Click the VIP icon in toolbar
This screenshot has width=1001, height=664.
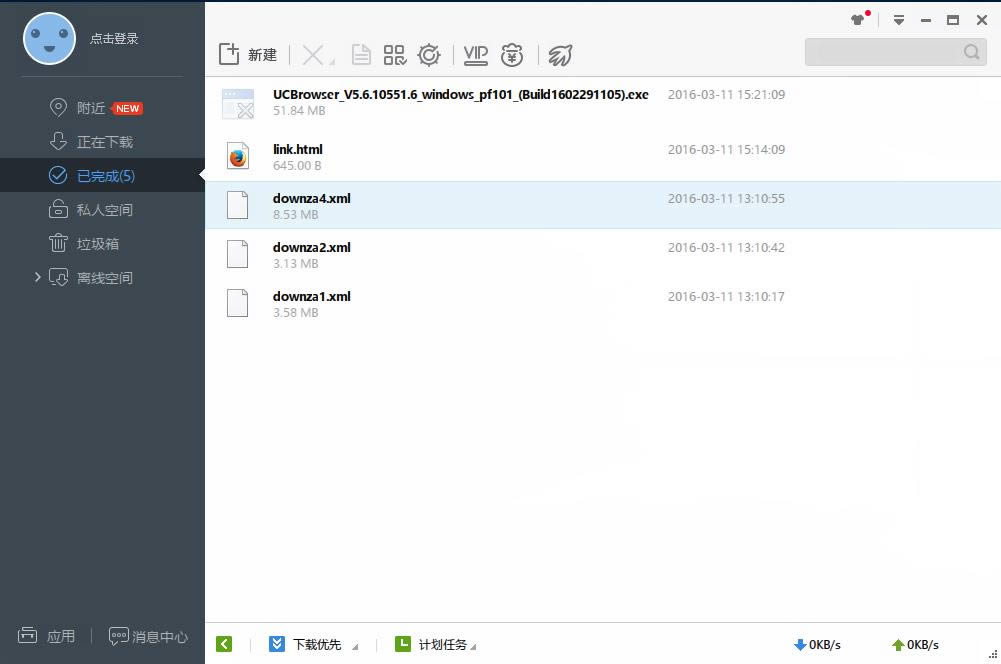476,55
